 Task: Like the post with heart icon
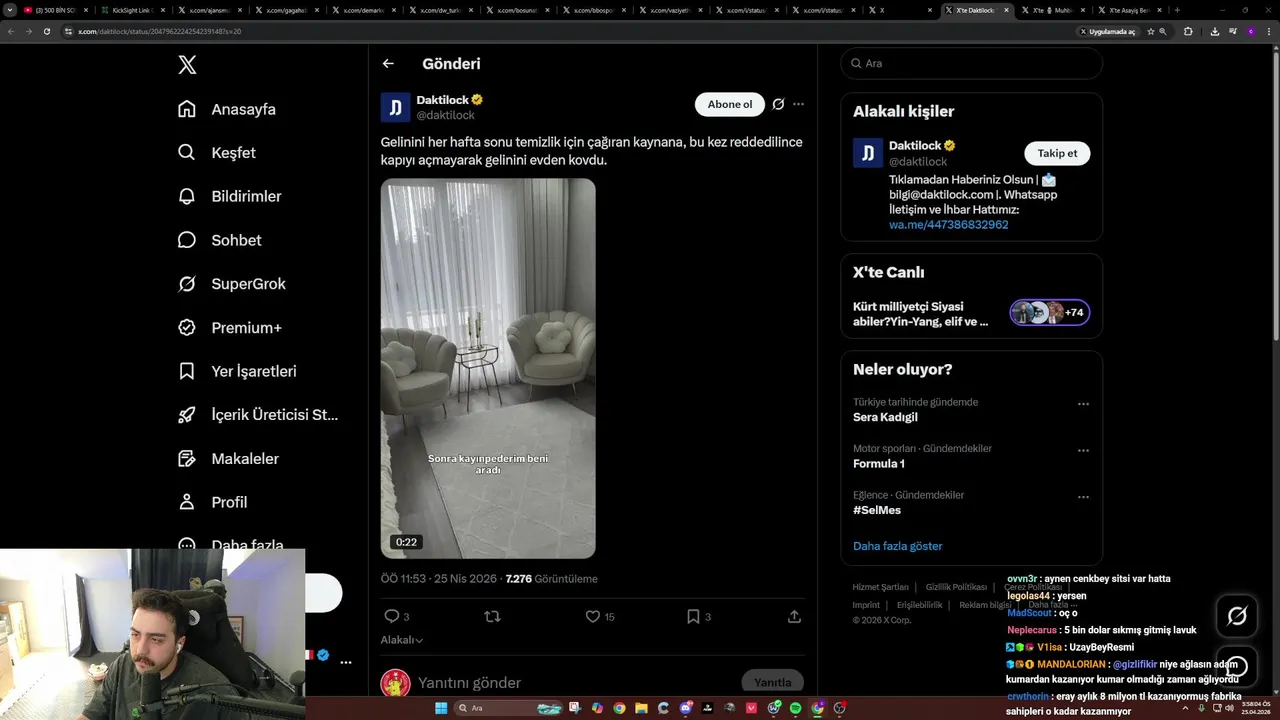click(x=593, y=617)
